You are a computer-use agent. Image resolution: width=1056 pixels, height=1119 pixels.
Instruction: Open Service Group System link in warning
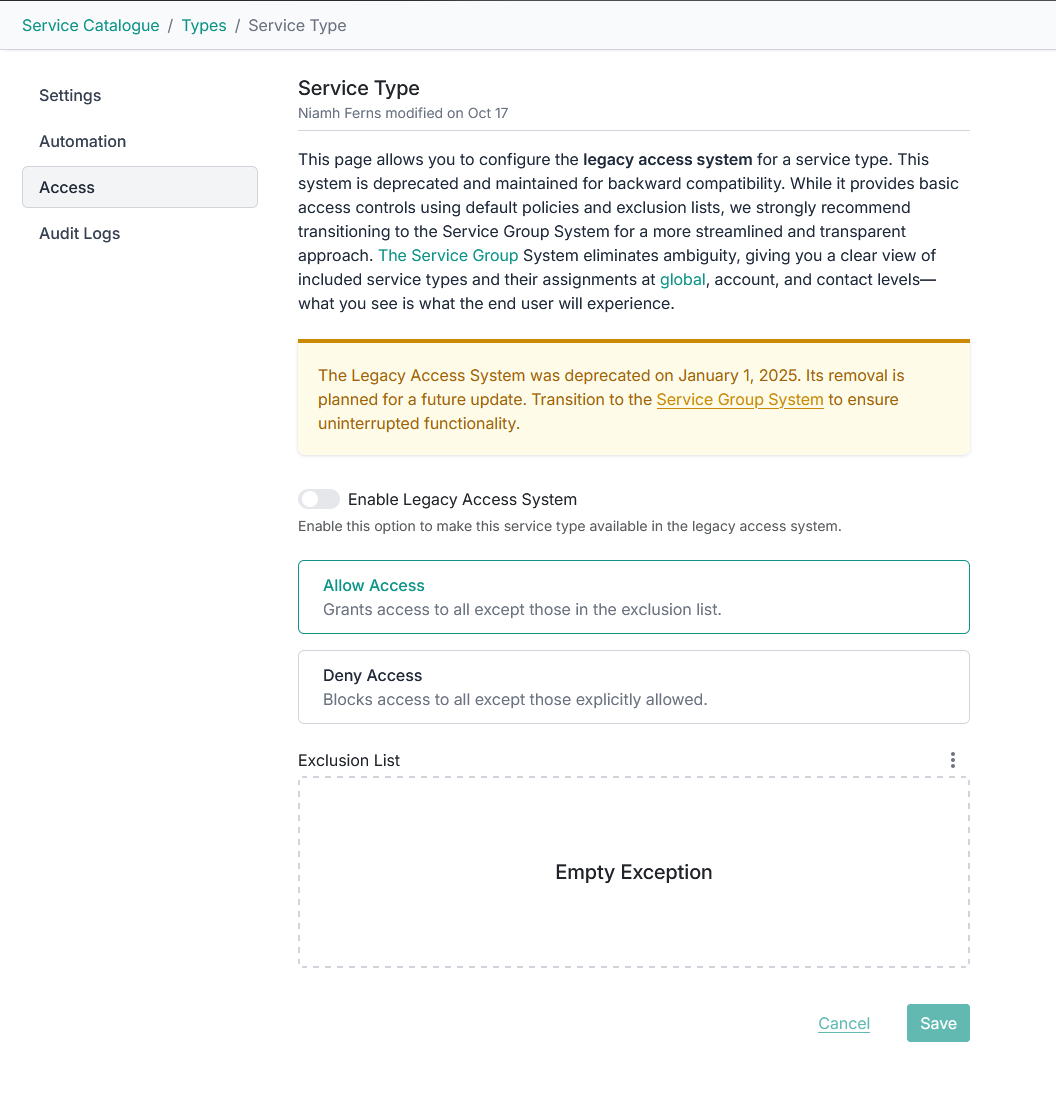pyautogui.click(x=740, y=399)
